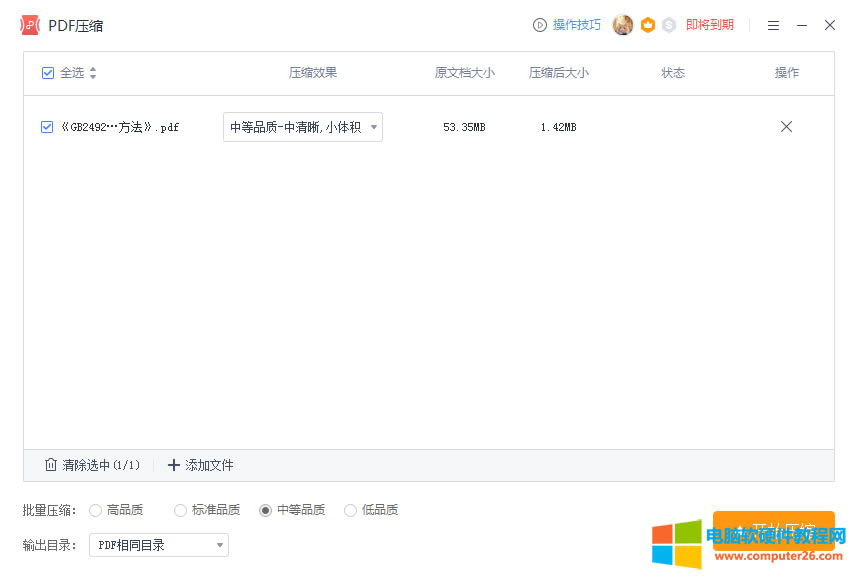Uncheck the 《GB2492…方法》.pdf file checkbox
Screen dimensions: 856x576
[x=47, y=127]
